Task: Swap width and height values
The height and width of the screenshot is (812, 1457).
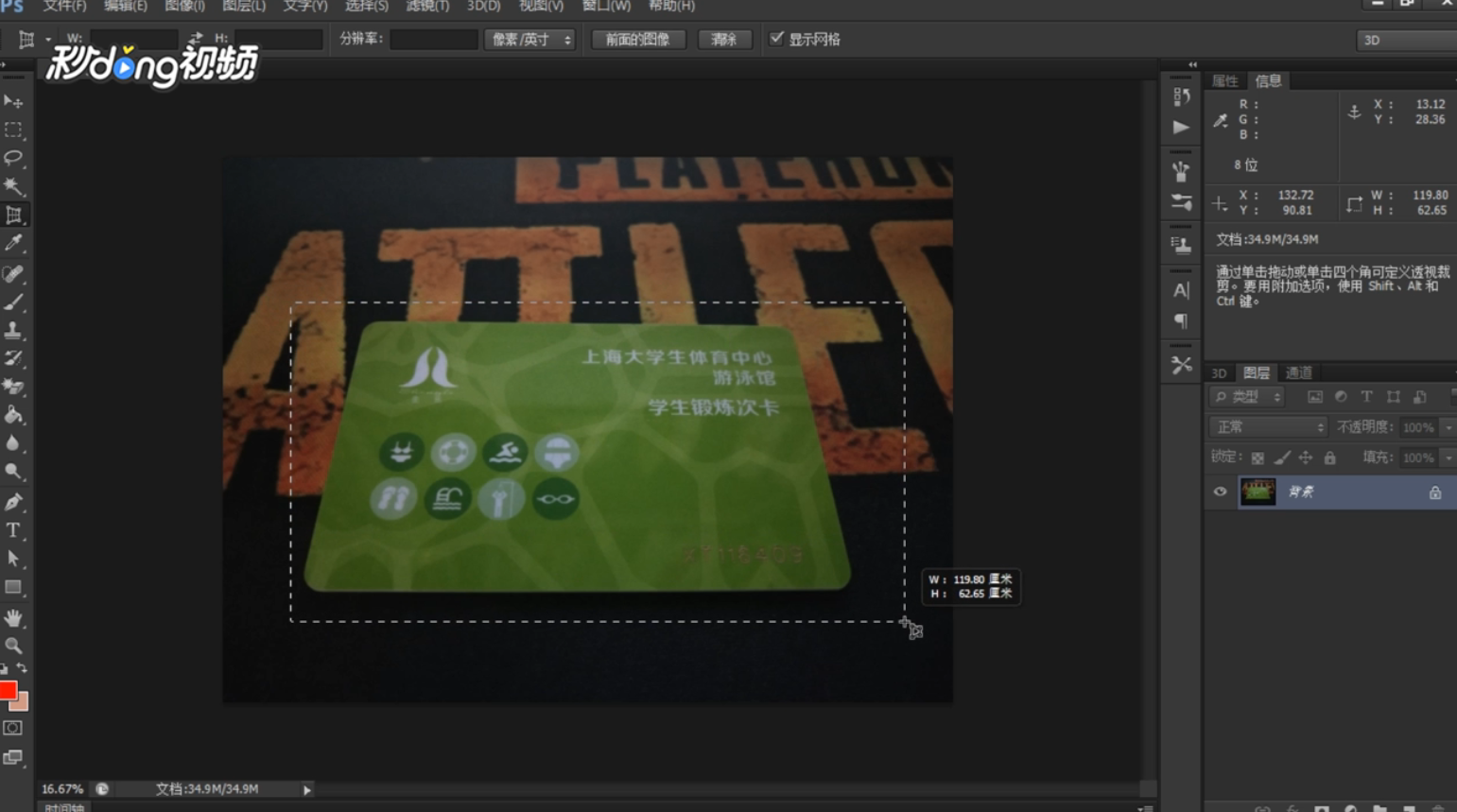Action: click(x=196, y=38)
